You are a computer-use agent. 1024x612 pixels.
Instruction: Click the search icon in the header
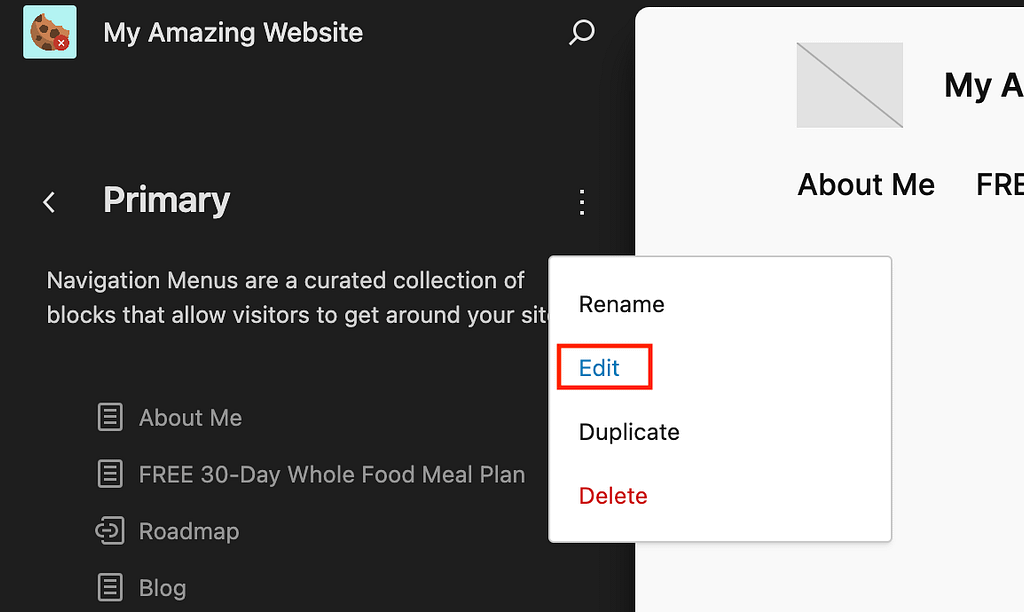580,32
